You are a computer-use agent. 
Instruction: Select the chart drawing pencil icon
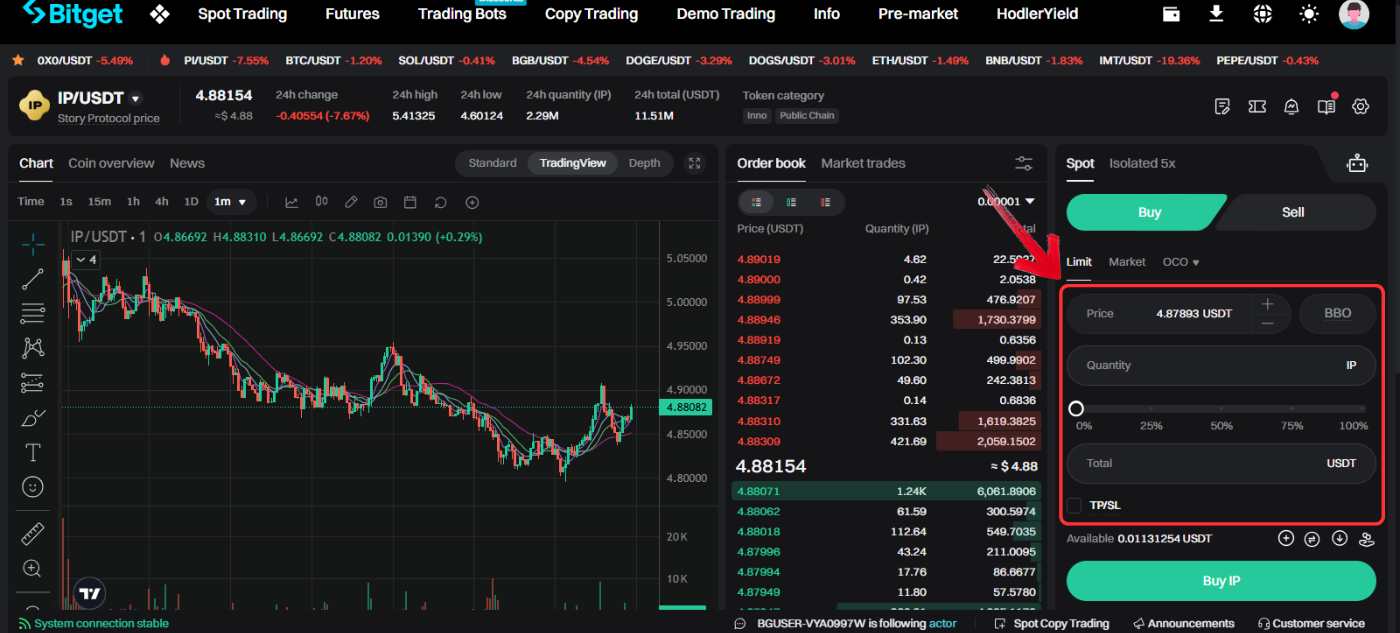pos(351,202)
